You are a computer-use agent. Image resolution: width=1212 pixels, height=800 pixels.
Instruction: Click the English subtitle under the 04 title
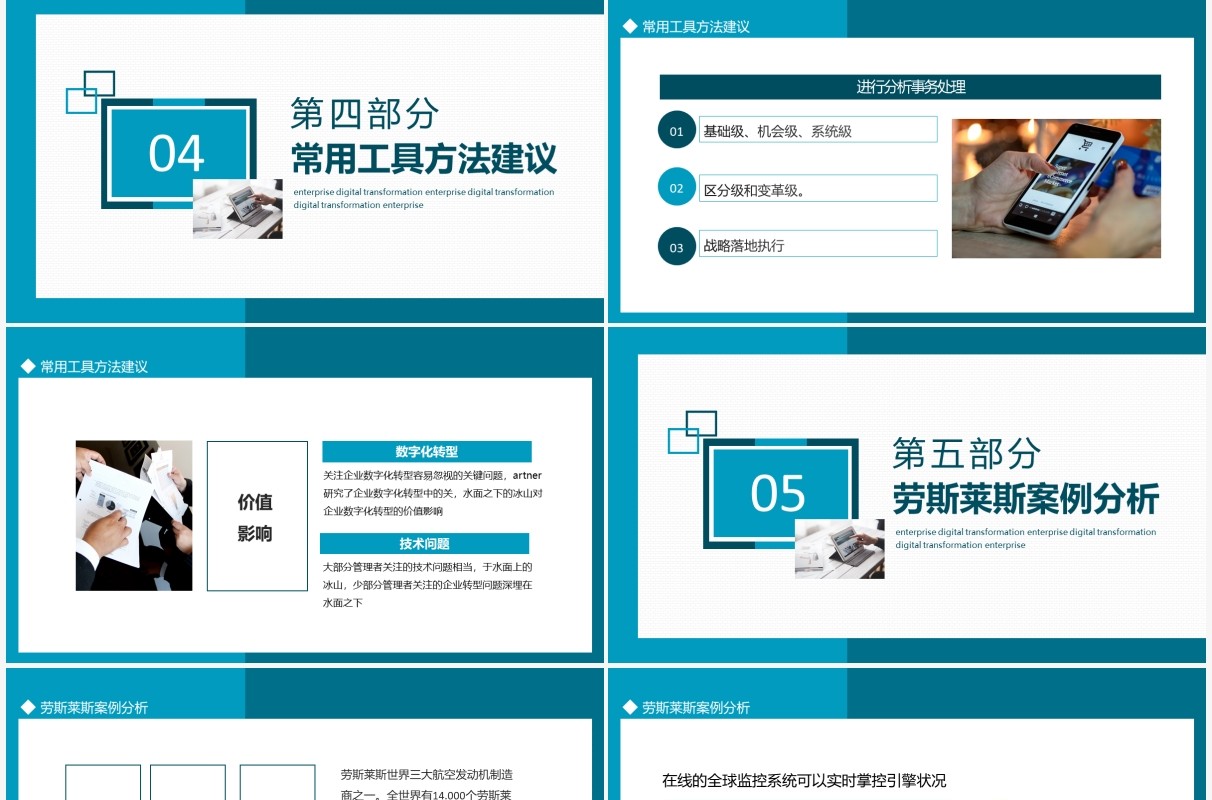coord(423,198)
